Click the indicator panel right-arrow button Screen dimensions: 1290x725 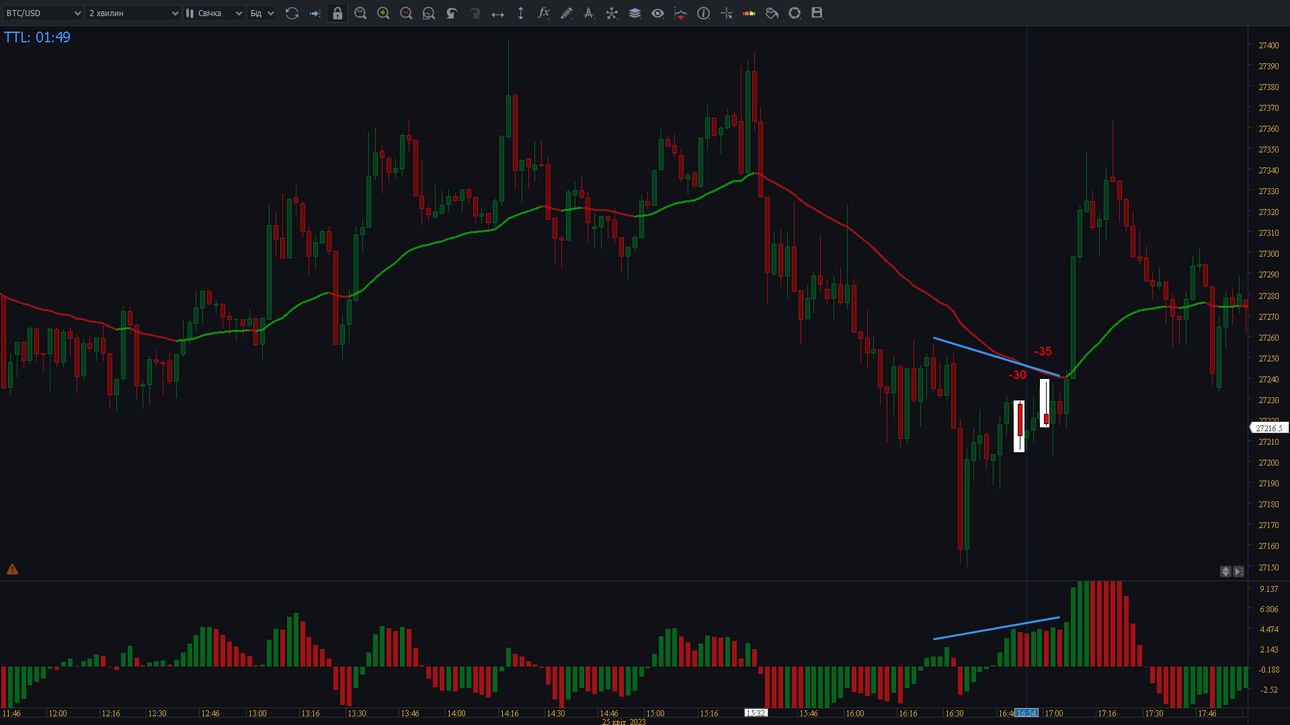pos(1238,572)
